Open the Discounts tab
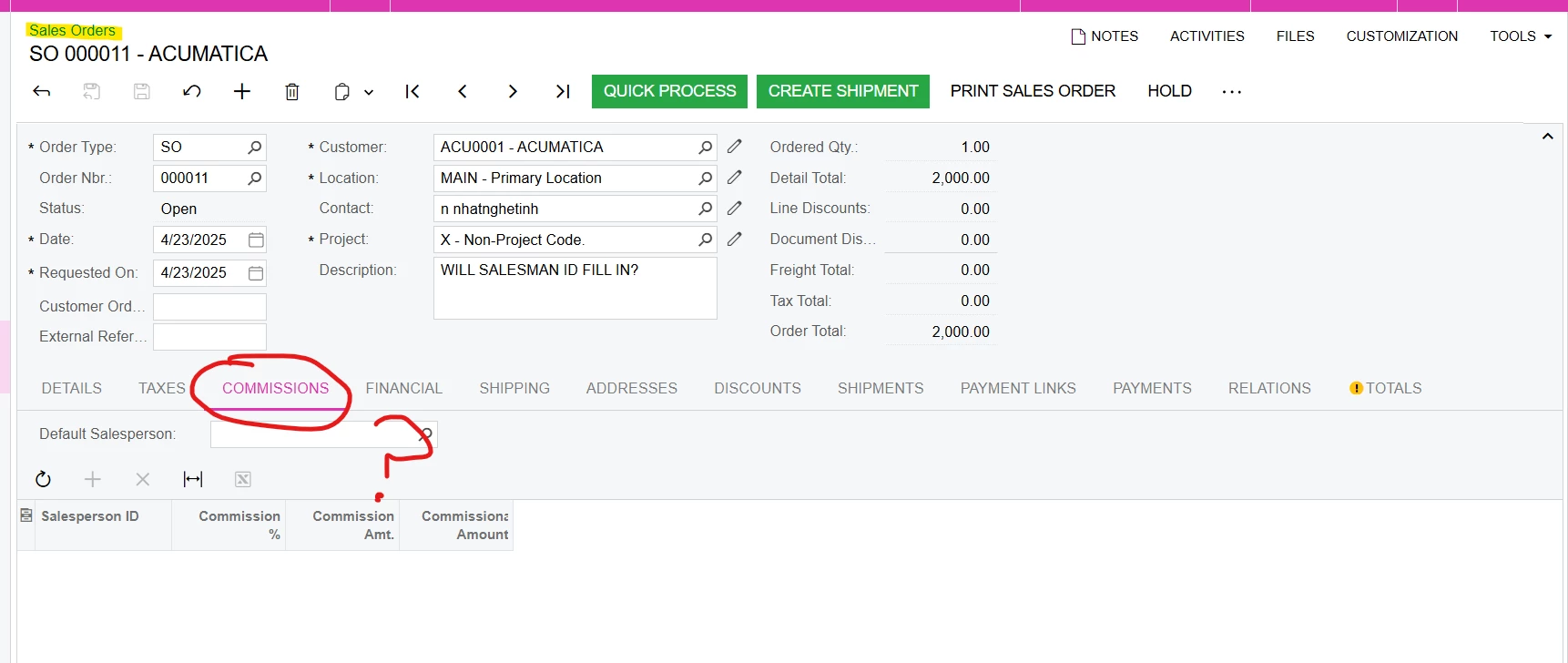 point(758,388)
